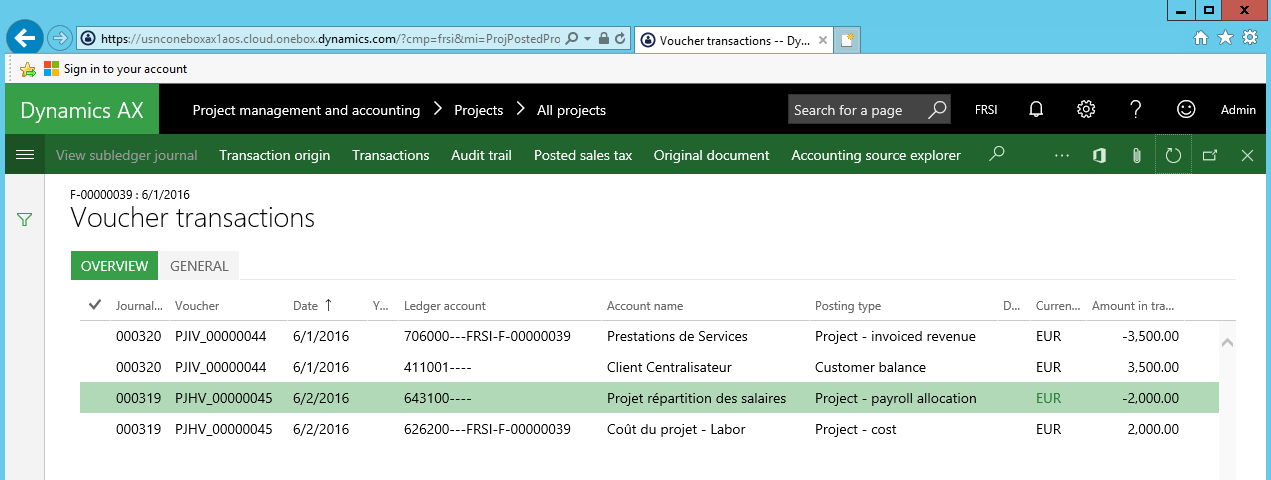This screenshot has width=1271, height=480.
Task: Click the Posted sales tax button
Action: tap(582, 155)
